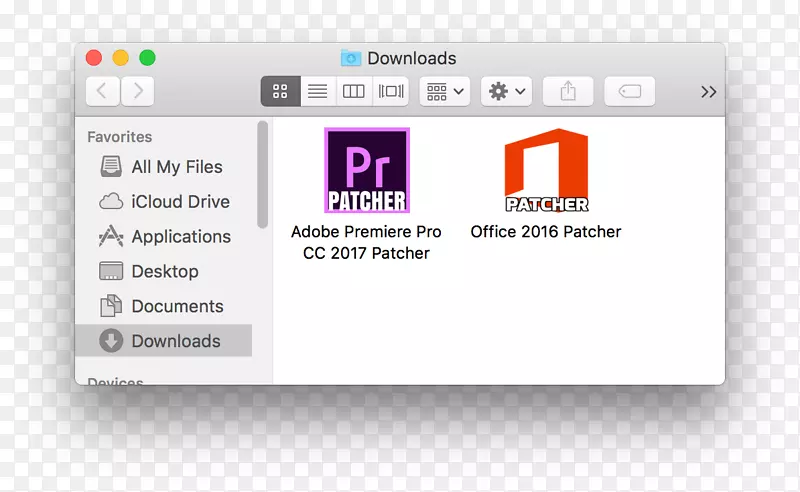Click the Share toolbar button
Image resolution: width=800 pixels, height=492 pixels.
(x=568, y=91)
